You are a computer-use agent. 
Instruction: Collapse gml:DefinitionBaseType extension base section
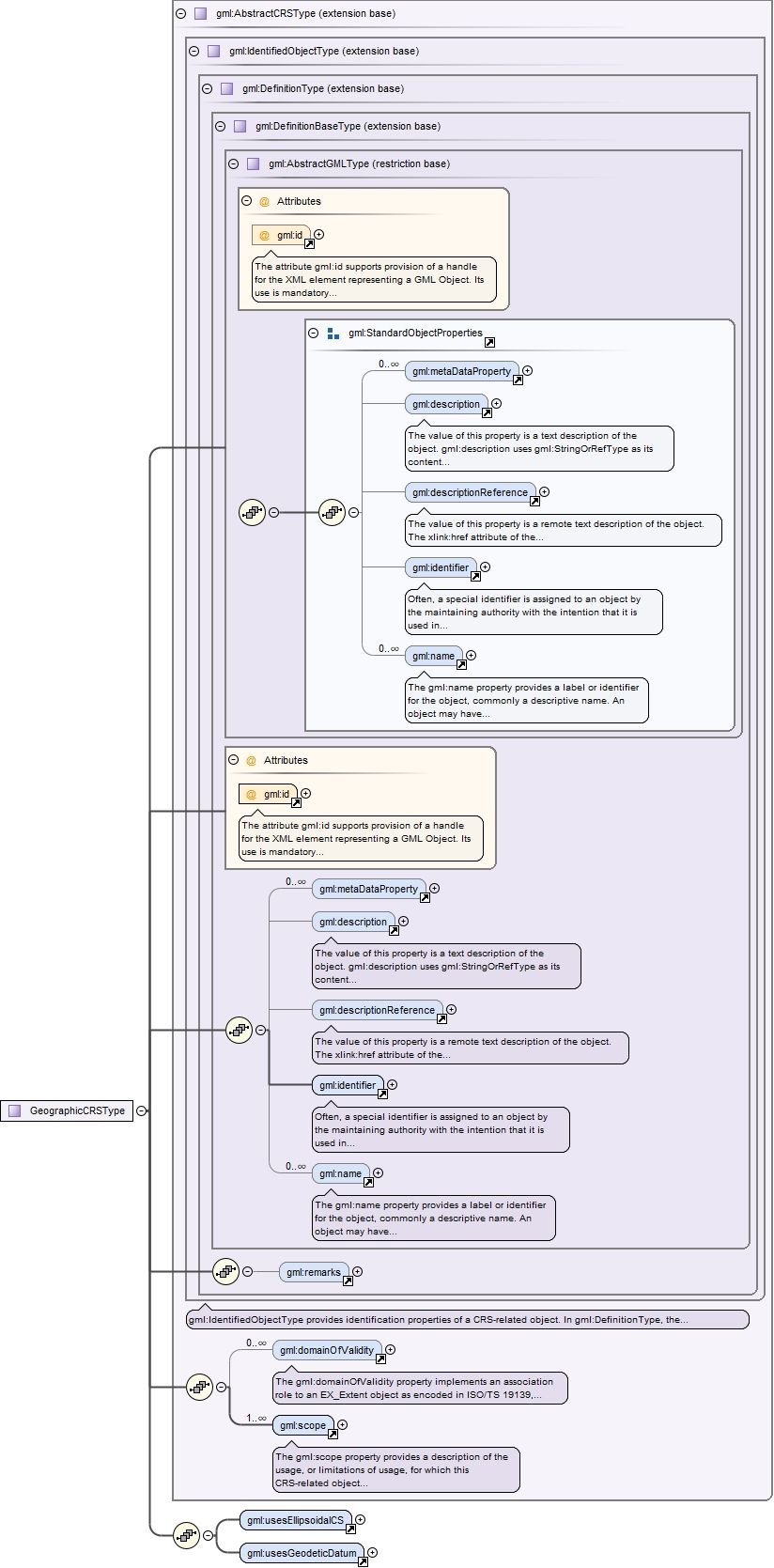[x=220, y=126]
